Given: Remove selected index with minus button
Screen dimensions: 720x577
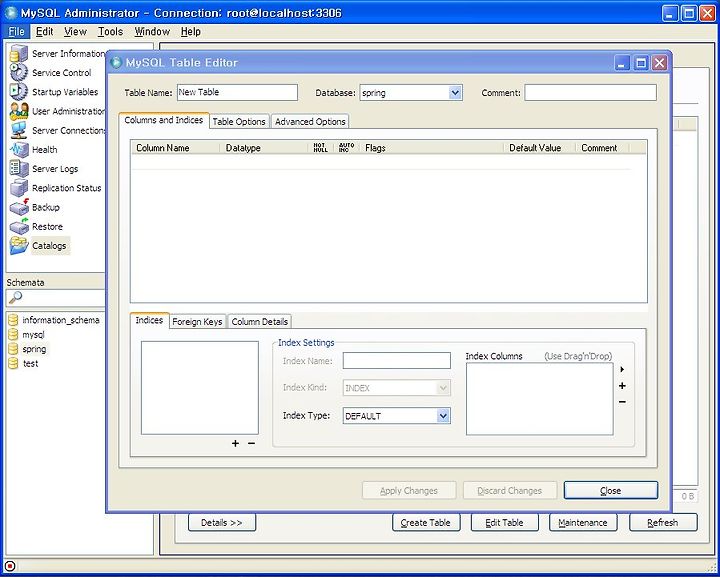Looking at the screenshot, I should (x=251, y=443).
